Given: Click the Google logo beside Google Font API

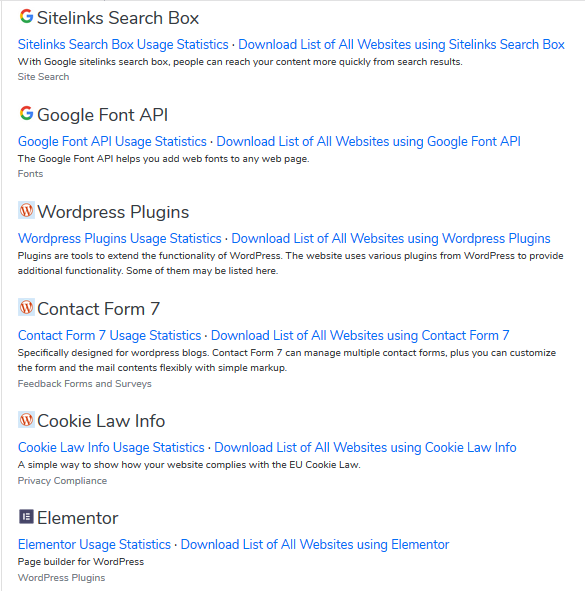Looking at the screenshot, I should click(x=26, y=113).
